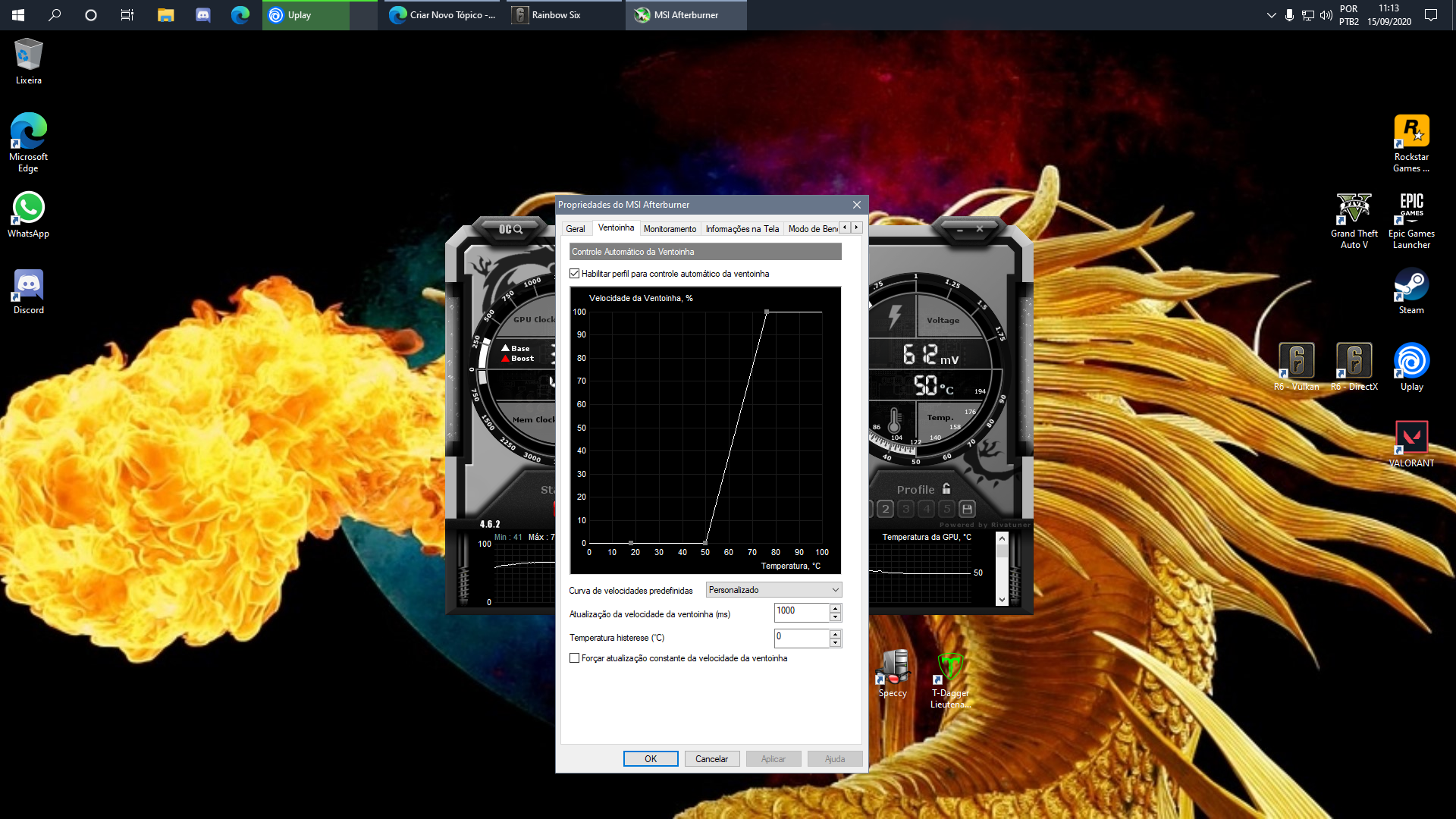Viewport: 1456px width, 819px height.
Task: Open Uplay desktop shortcut
Action: point(1411,368)
